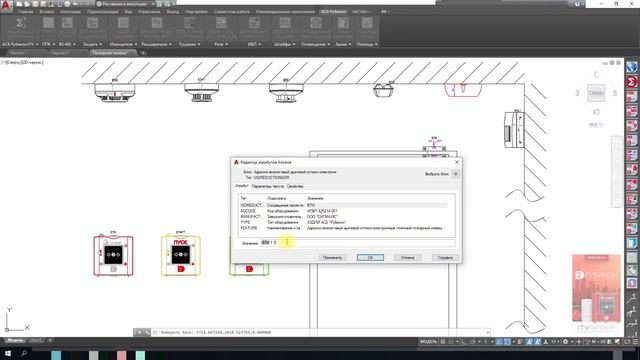Open status bar customization hamburger icon
Image resolution: width=640 pixels, height=360 pixels.
click(x=635, y=342)
